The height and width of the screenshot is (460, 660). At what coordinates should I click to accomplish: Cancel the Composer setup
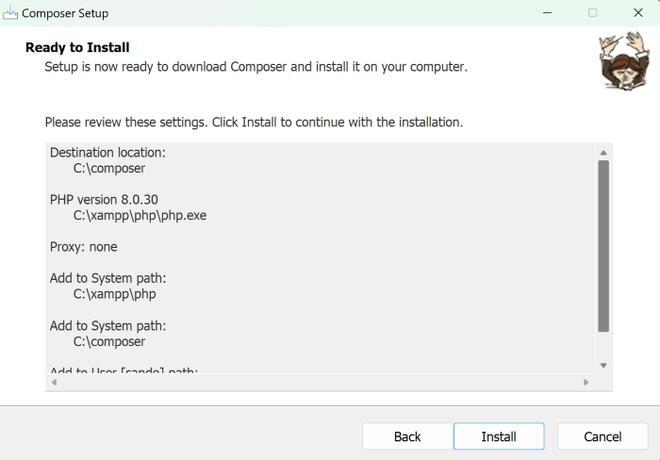pyautogui.click(x=602, y=436)
